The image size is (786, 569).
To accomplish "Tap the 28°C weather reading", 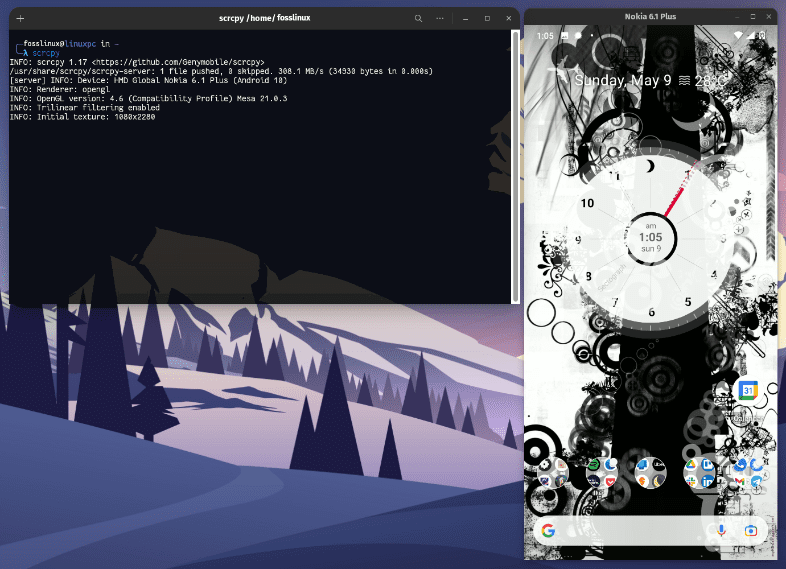I will point(709,81).
